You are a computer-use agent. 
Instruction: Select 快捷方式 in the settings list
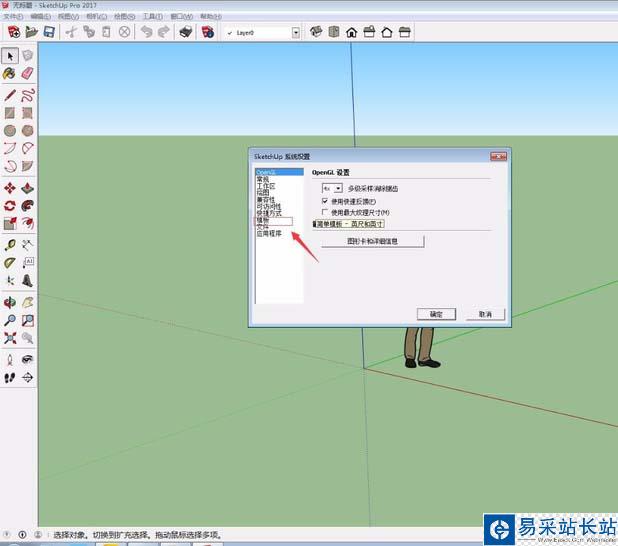pyautogui.click(x=269, y=213)
